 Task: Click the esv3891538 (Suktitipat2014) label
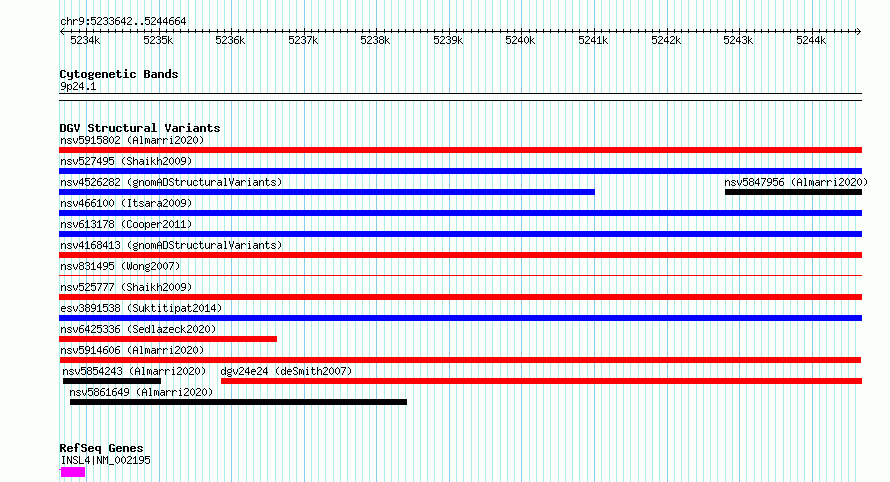141,308
